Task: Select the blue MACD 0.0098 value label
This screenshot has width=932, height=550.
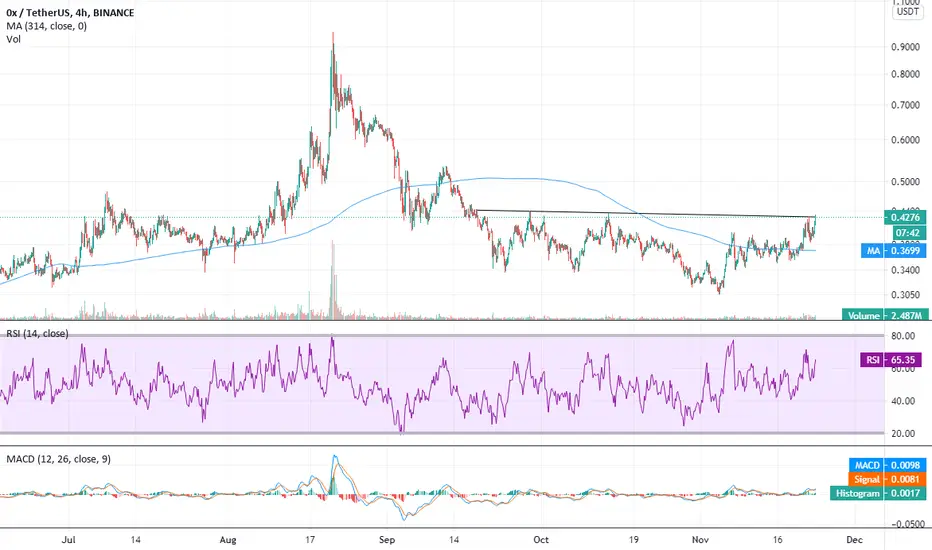Action: click(887, 465)
